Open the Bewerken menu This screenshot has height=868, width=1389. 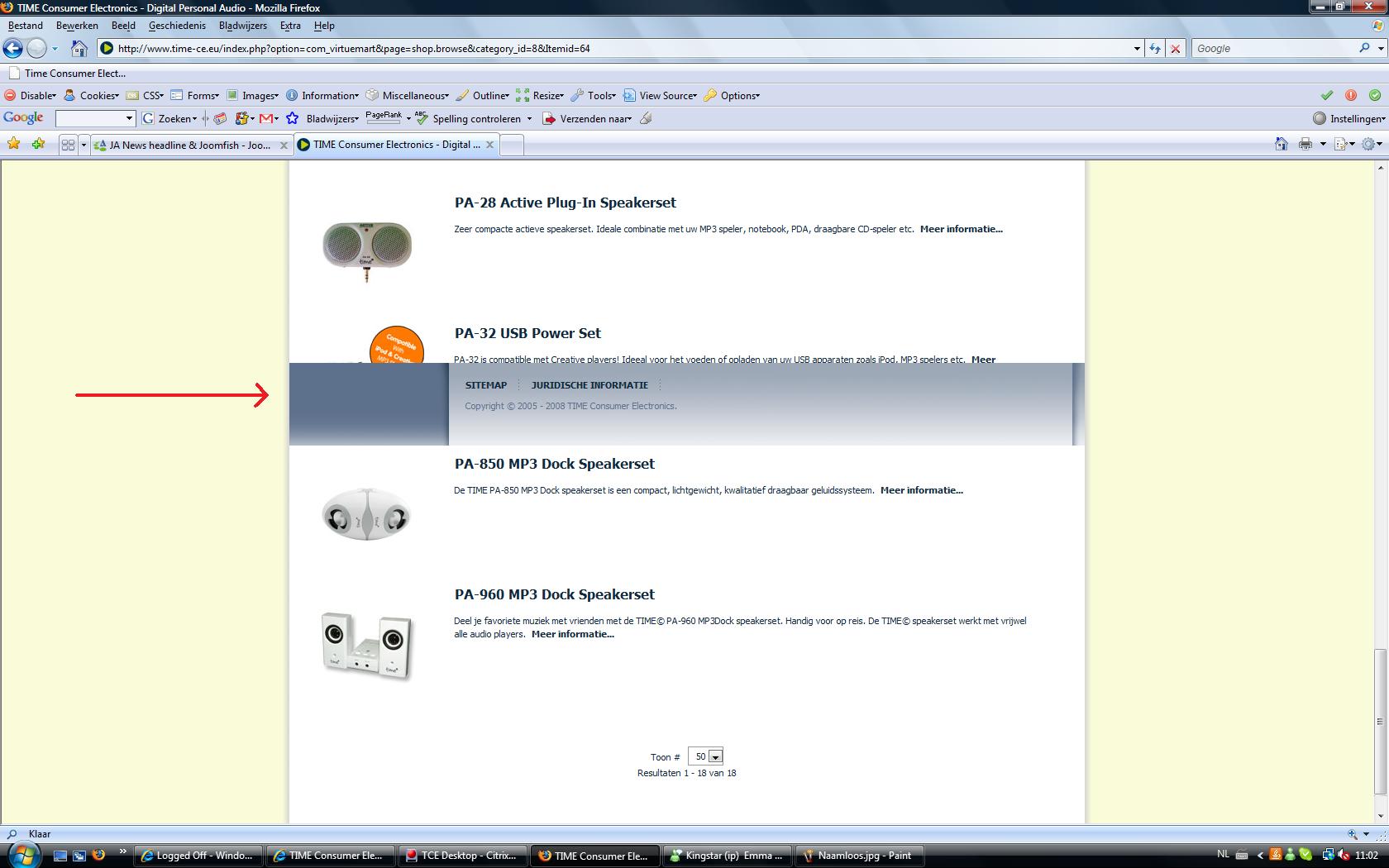click(77, 26)
